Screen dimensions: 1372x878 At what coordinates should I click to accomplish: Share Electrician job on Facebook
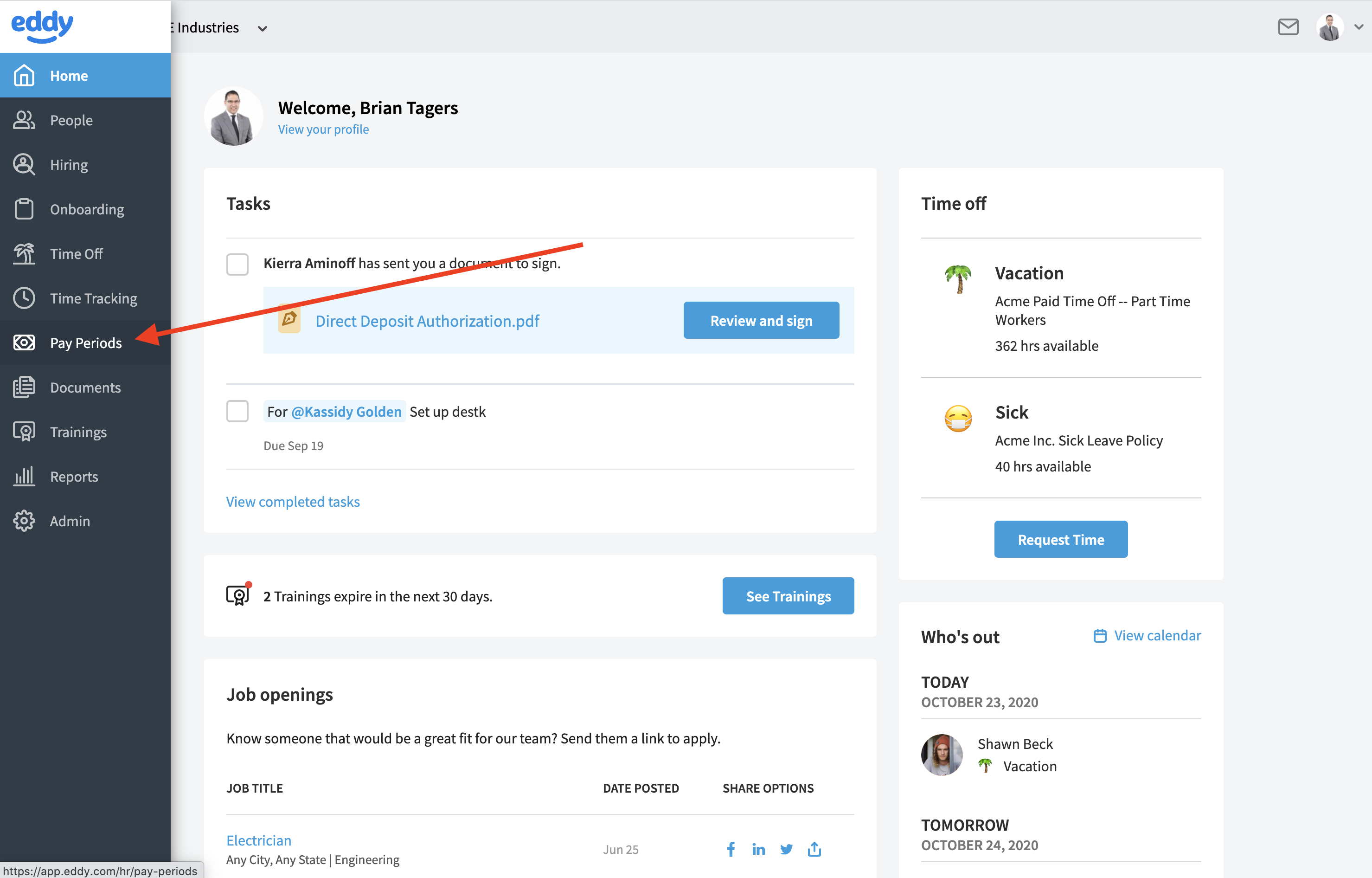click(731, 849)
